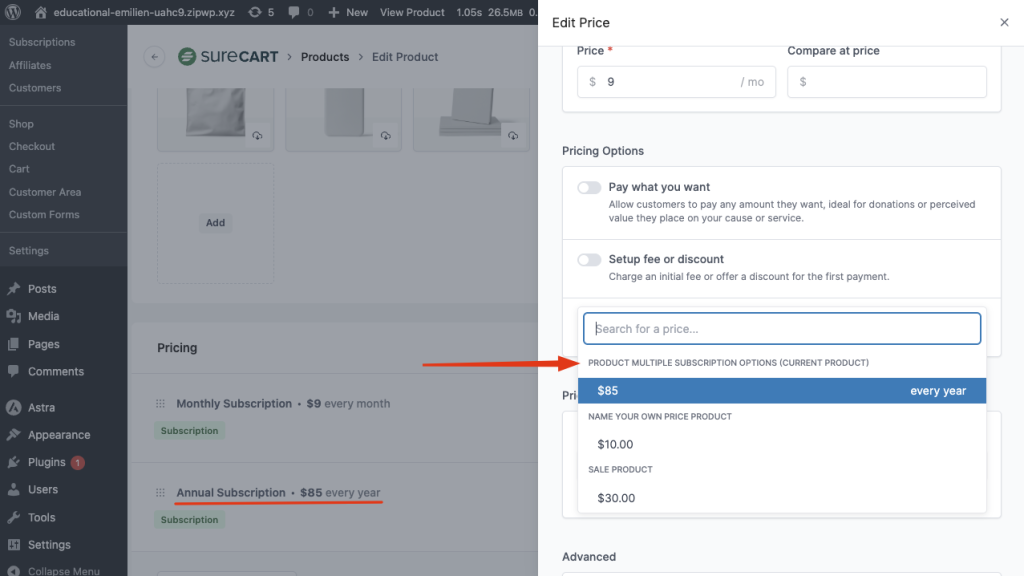
Task: Enable the Pay what you want toggle
Action: coord(589,188)
